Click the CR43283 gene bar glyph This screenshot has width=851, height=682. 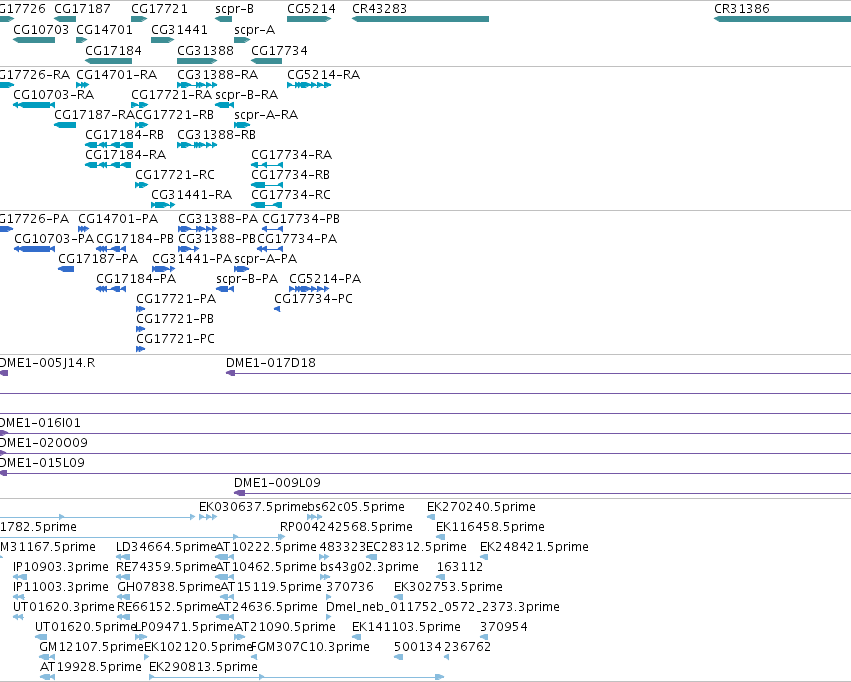coord(421,19)
